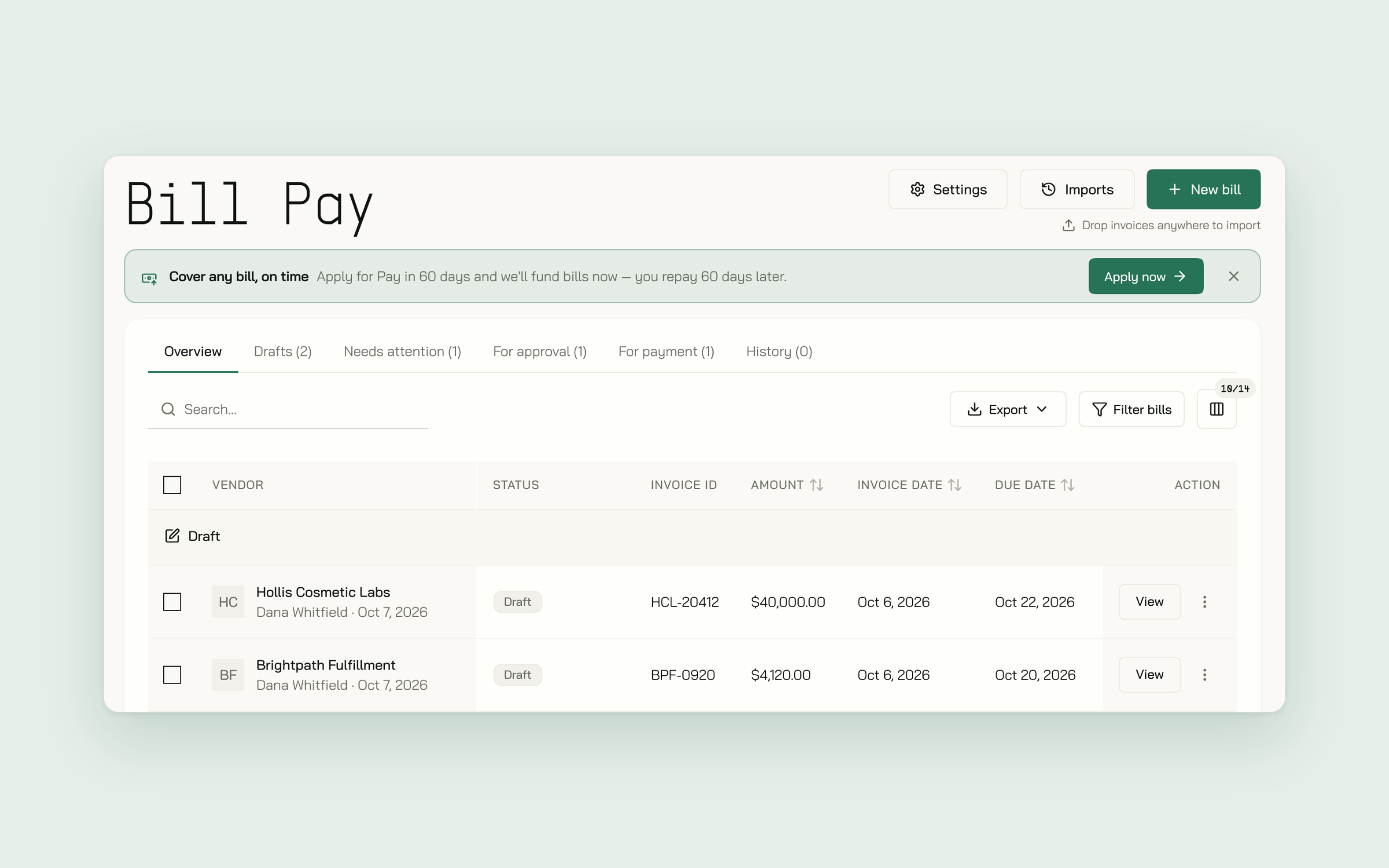
Task: Click the $40,000.00 amount
Action: (x=788, y=602)
